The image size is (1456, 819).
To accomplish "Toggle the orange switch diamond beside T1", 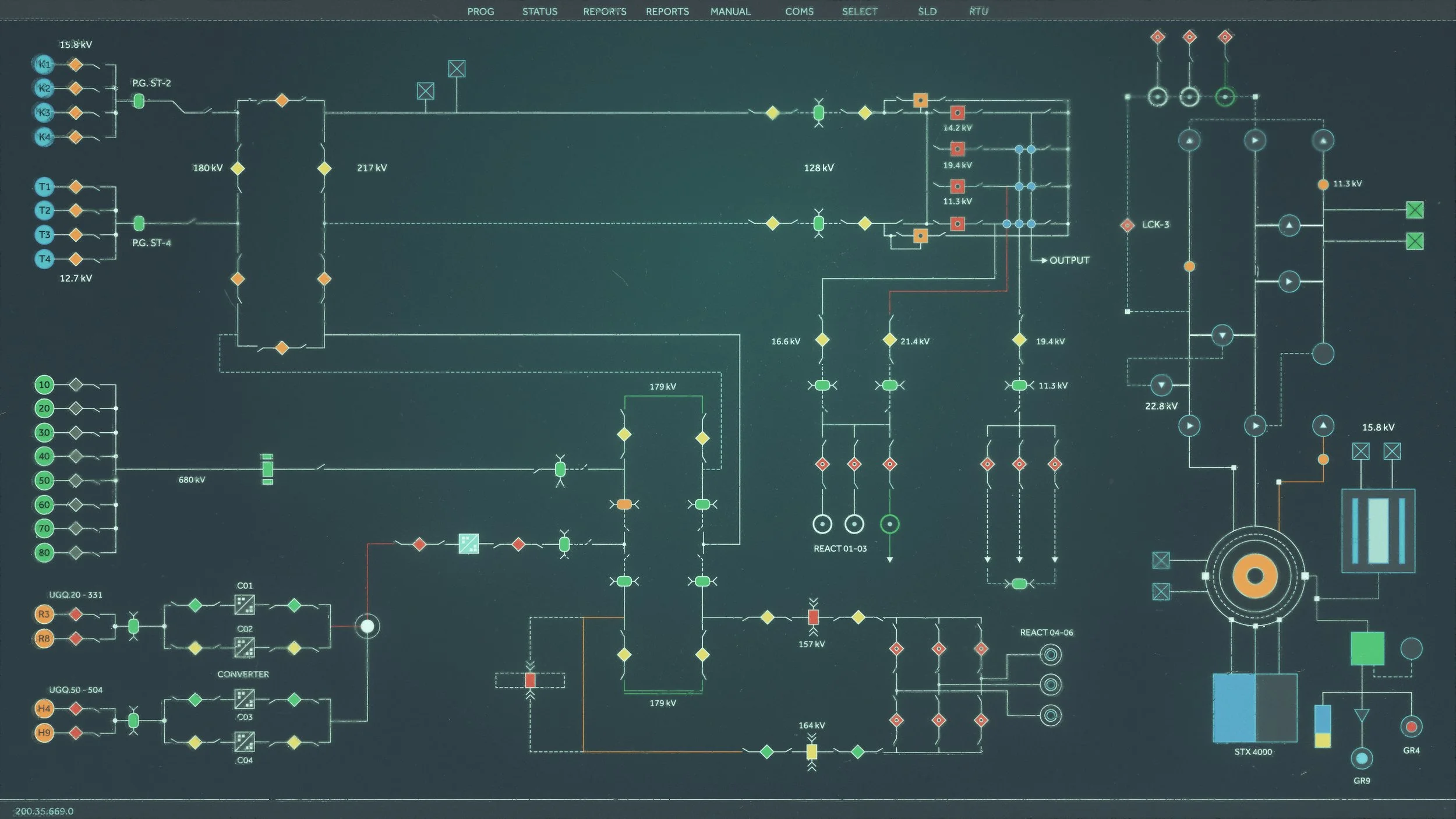I will 75,187.
